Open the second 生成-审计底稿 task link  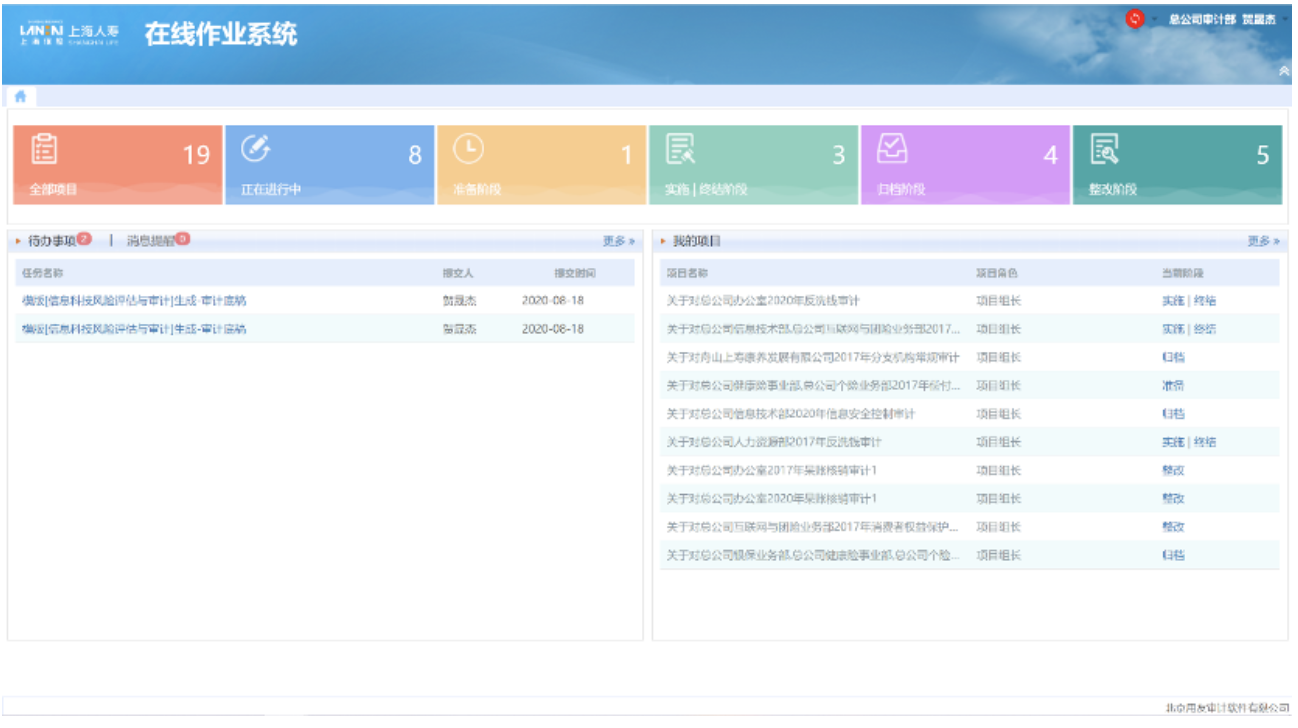click(x=134, y=329)
